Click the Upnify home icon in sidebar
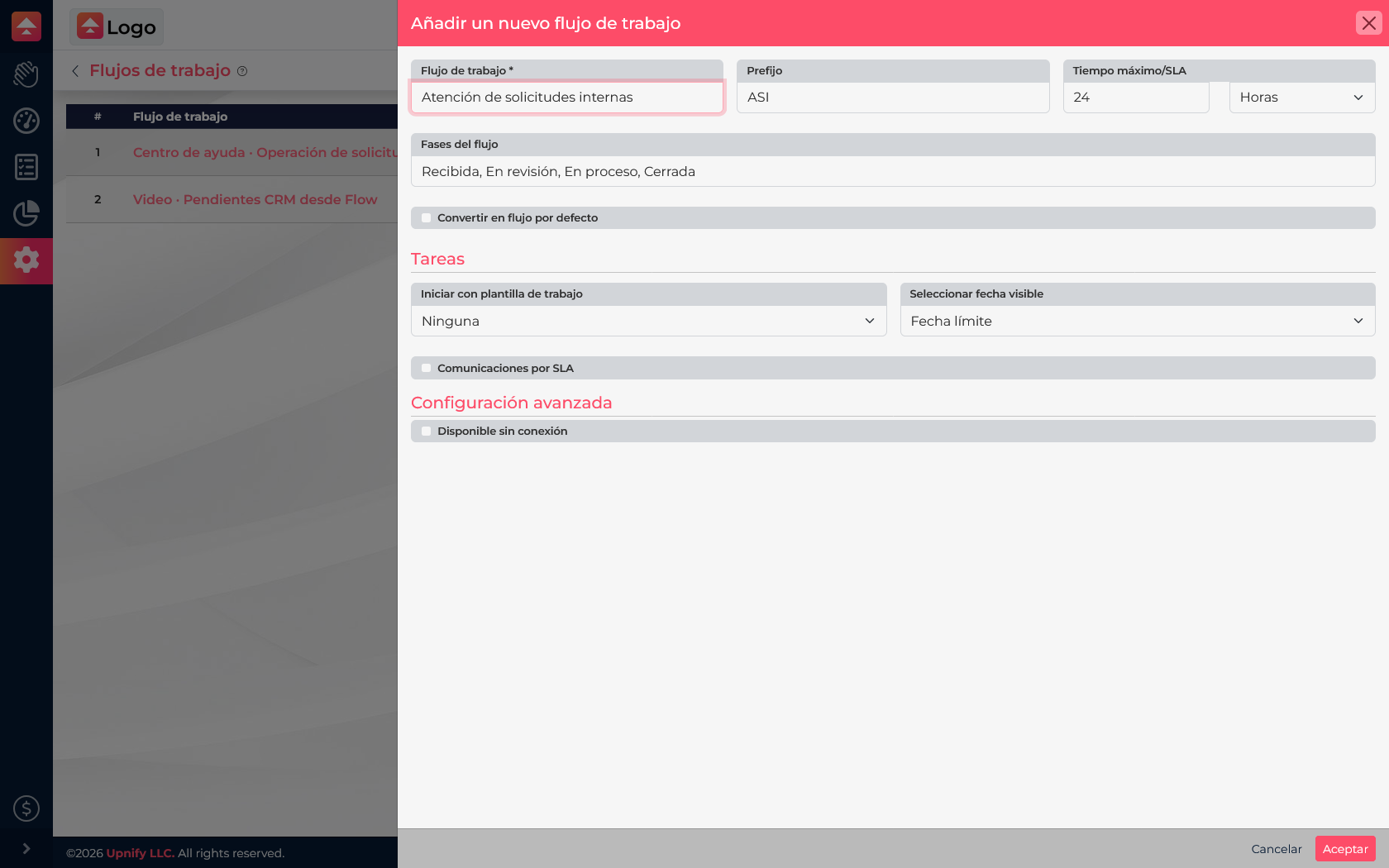The height and width of the screenshot is (868, 1389). coord(26,26)
